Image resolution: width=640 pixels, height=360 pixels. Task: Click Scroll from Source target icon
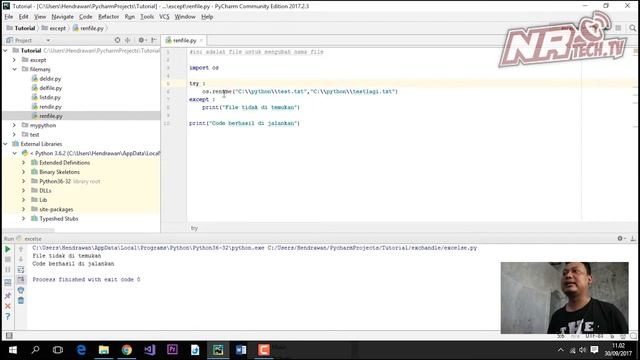[x=118, y=40]
